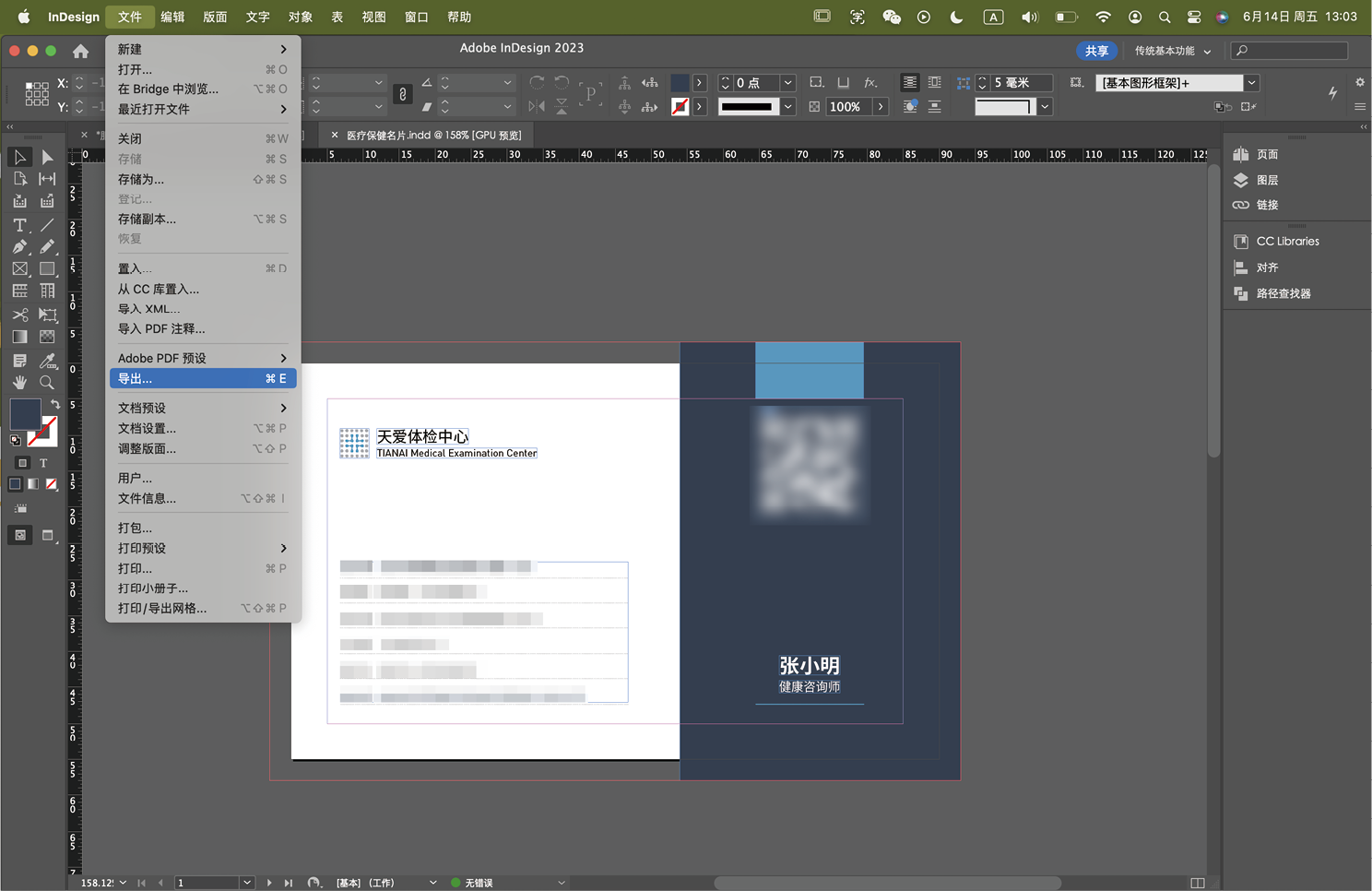Activate the Zoom tool
Image resolution: width=1372 pixels, height=891 pixels.
(x=47, y=382)
